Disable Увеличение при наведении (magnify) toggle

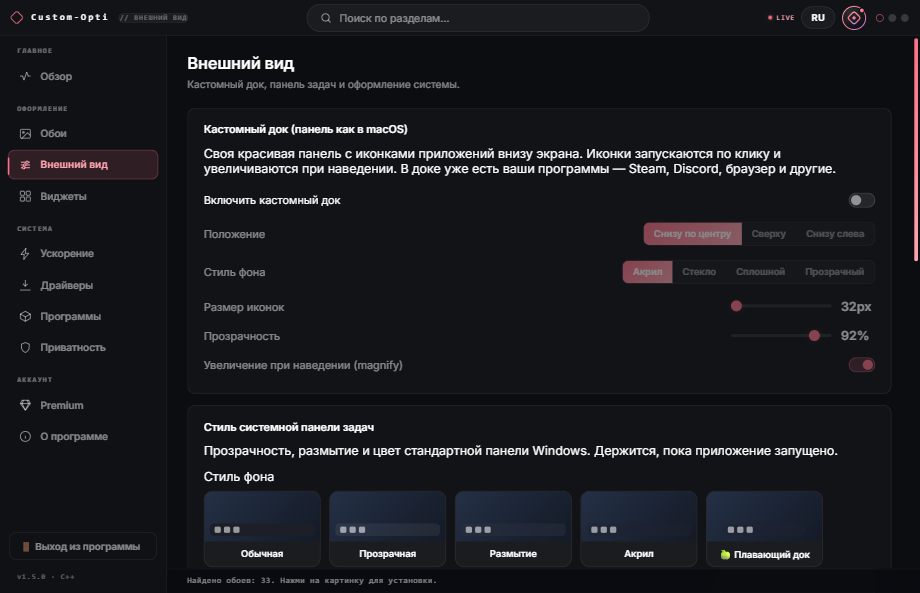861,365
